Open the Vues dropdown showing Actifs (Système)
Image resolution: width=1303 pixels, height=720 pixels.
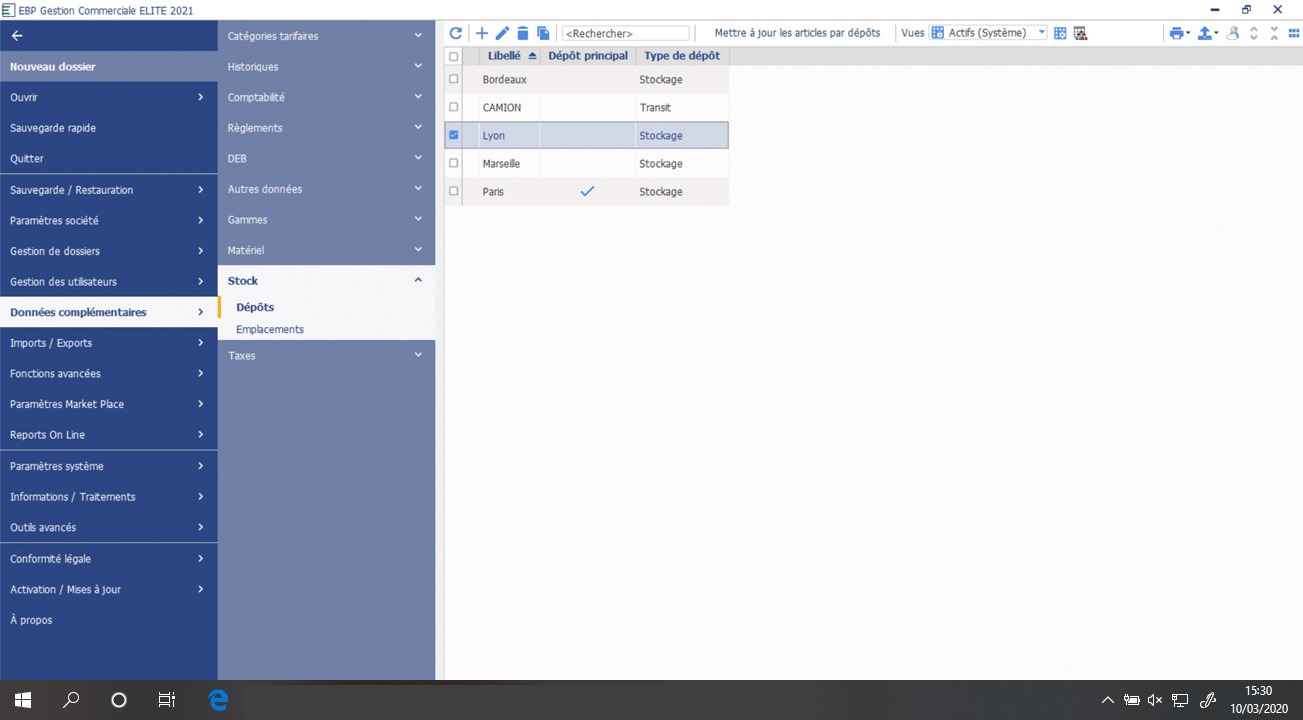(x=988, y=33)
